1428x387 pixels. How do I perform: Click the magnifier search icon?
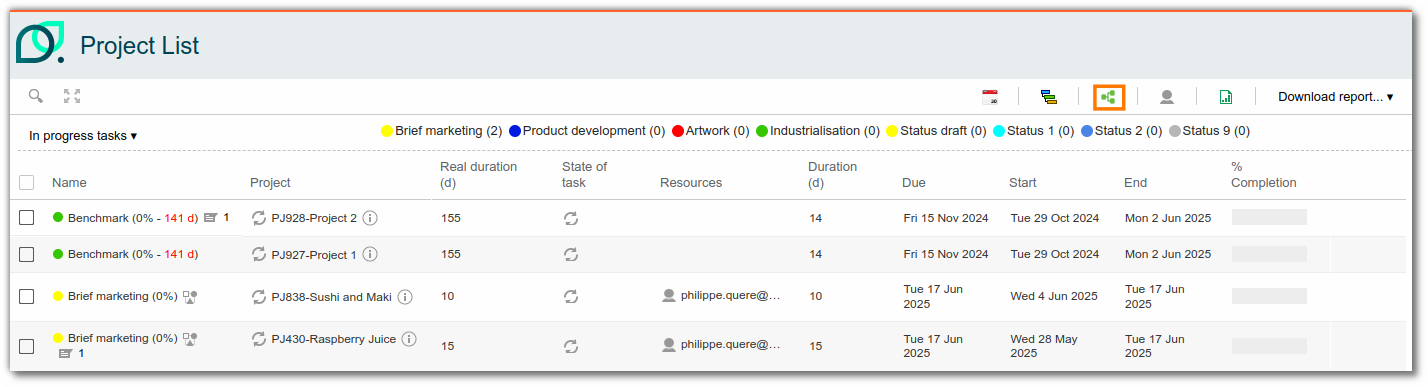point(36,96)
